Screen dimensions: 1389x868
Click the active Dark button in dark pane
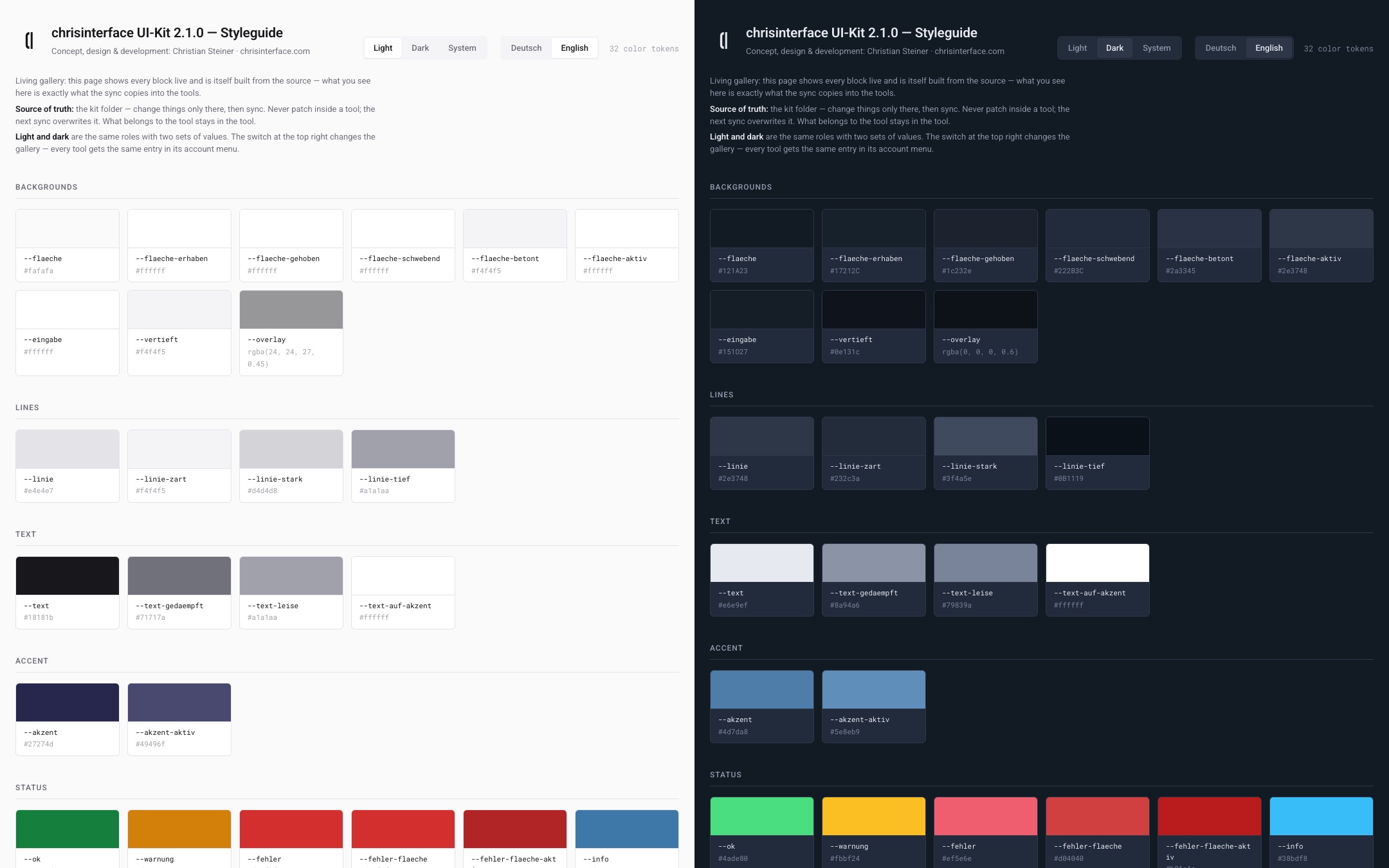[x=1114, y=48]
